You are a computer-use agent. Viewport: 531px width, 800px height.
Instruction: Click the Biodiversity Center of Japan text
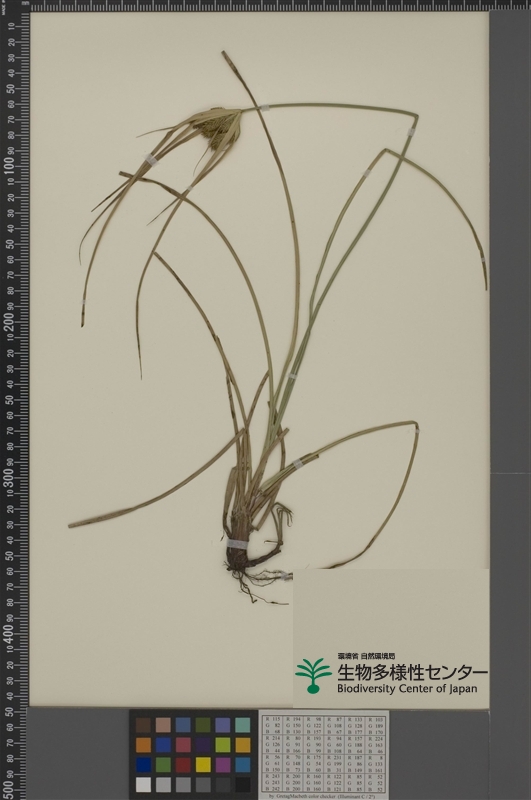point(407,689)
